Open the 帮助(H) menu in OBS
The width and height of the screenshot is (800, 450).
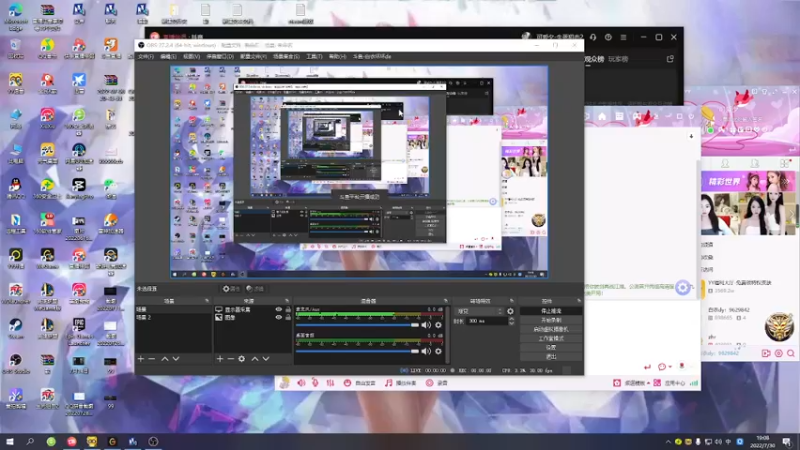tap(337, 57)
